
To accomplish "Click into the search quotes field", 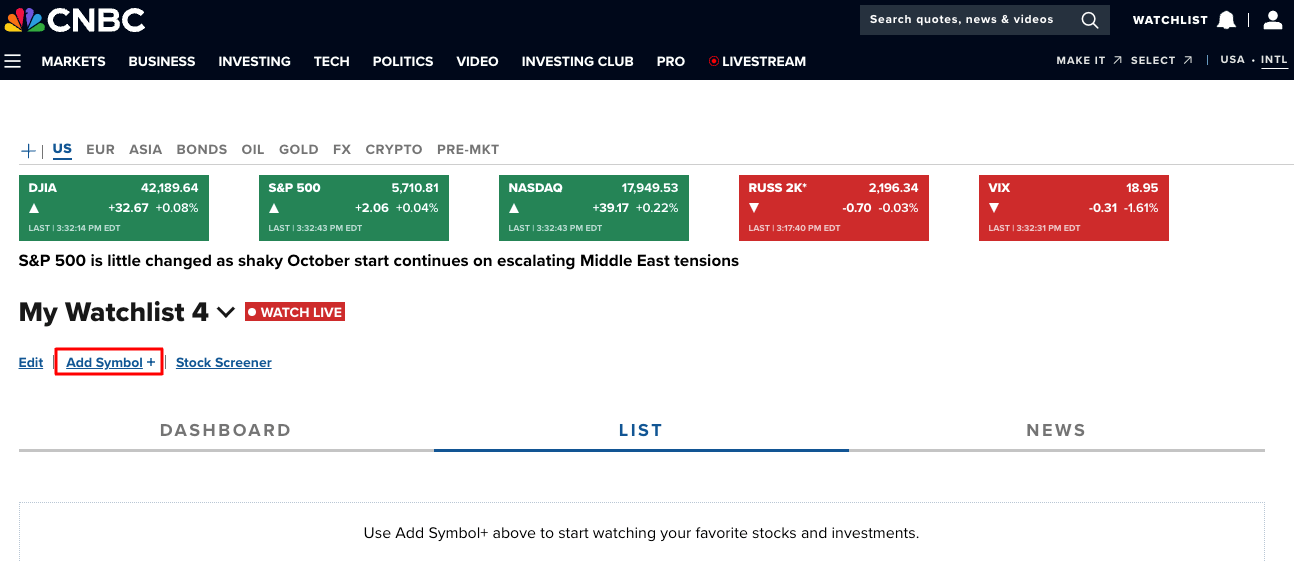I will pyautogui.click(x=961, y=20).
